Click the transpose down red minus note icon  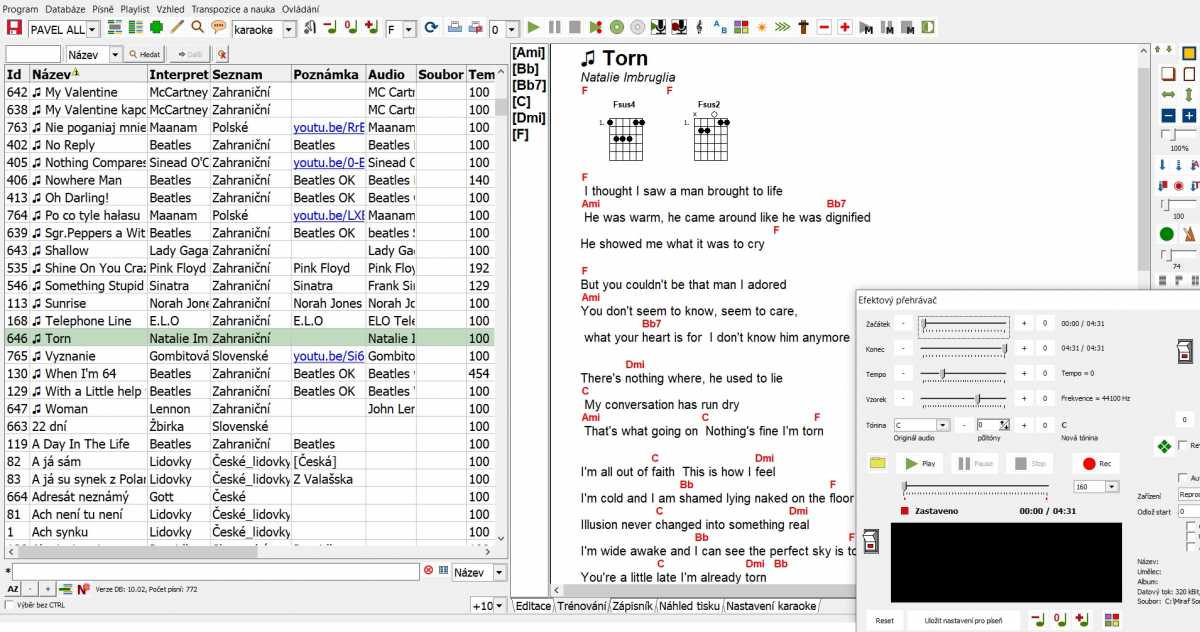330,28
